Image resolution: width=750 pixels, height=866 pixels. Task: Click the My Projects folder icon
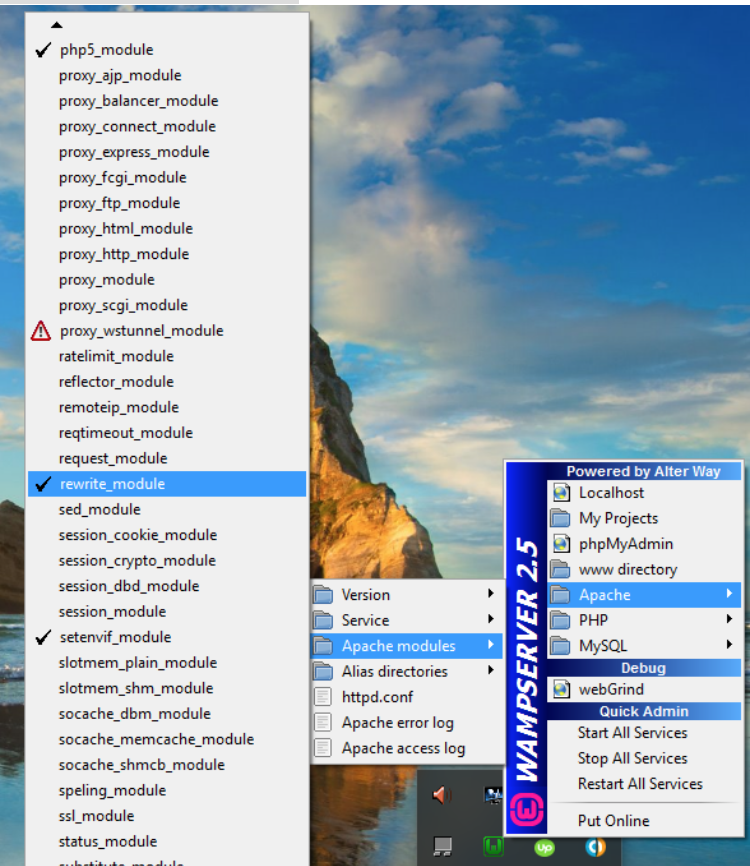(x=561, y=518)
